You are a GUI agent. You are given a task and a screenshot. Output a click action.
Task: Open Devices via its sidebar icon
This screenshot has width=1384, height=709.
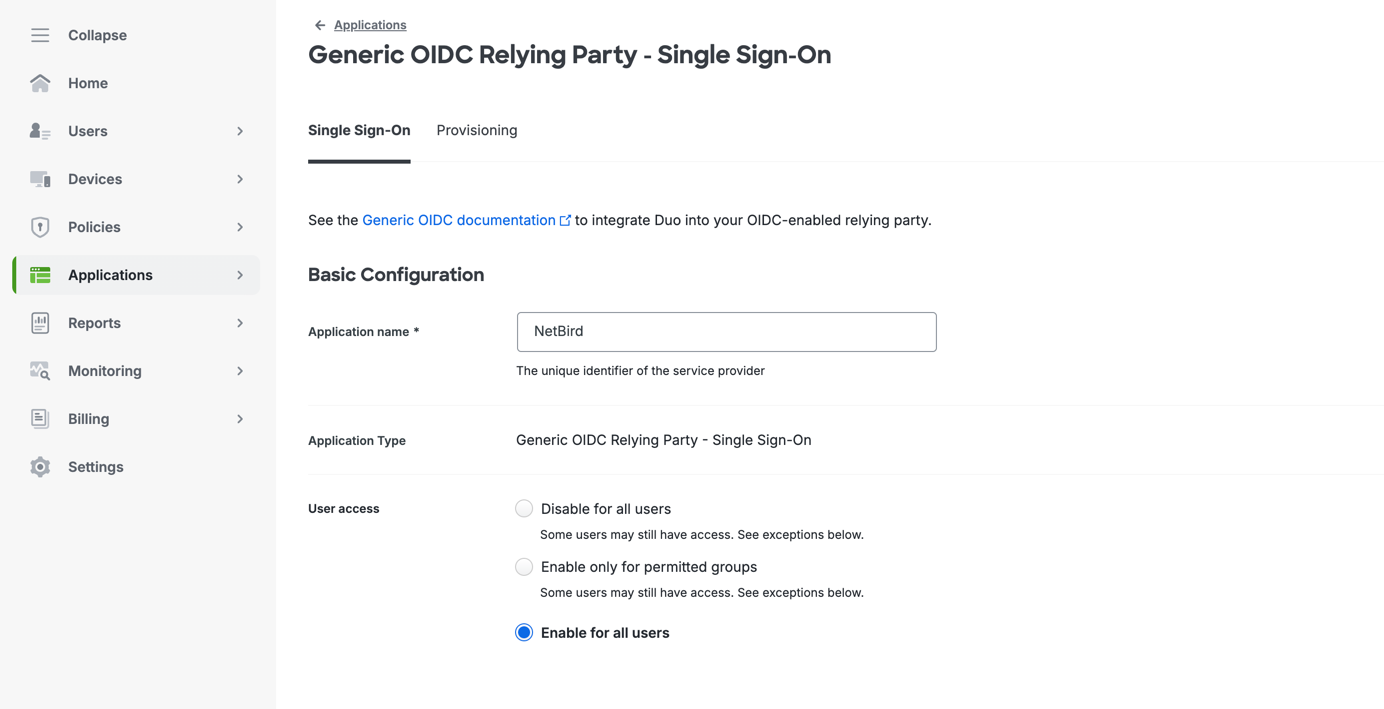click(x=39, y=179)
